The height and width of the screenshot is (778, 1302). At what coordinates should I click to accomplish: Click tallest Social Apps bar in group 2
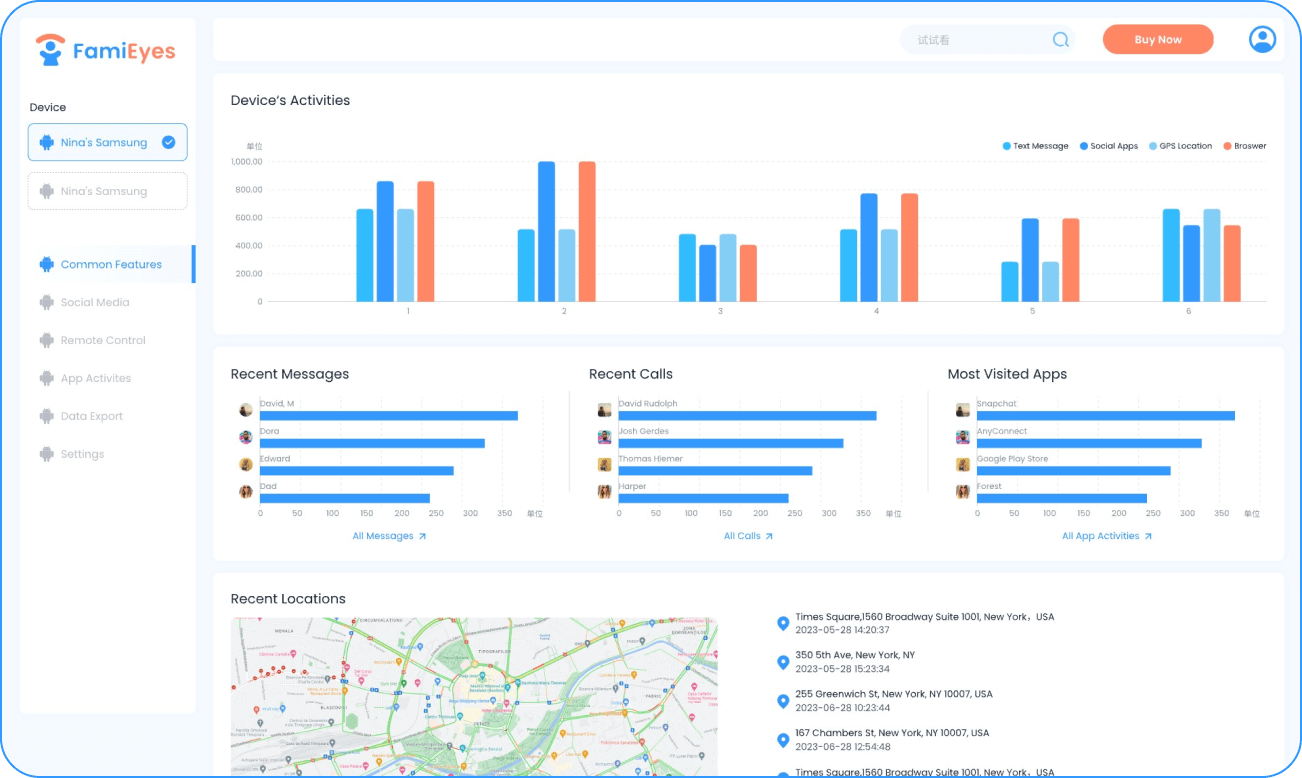tap(546, 231)
